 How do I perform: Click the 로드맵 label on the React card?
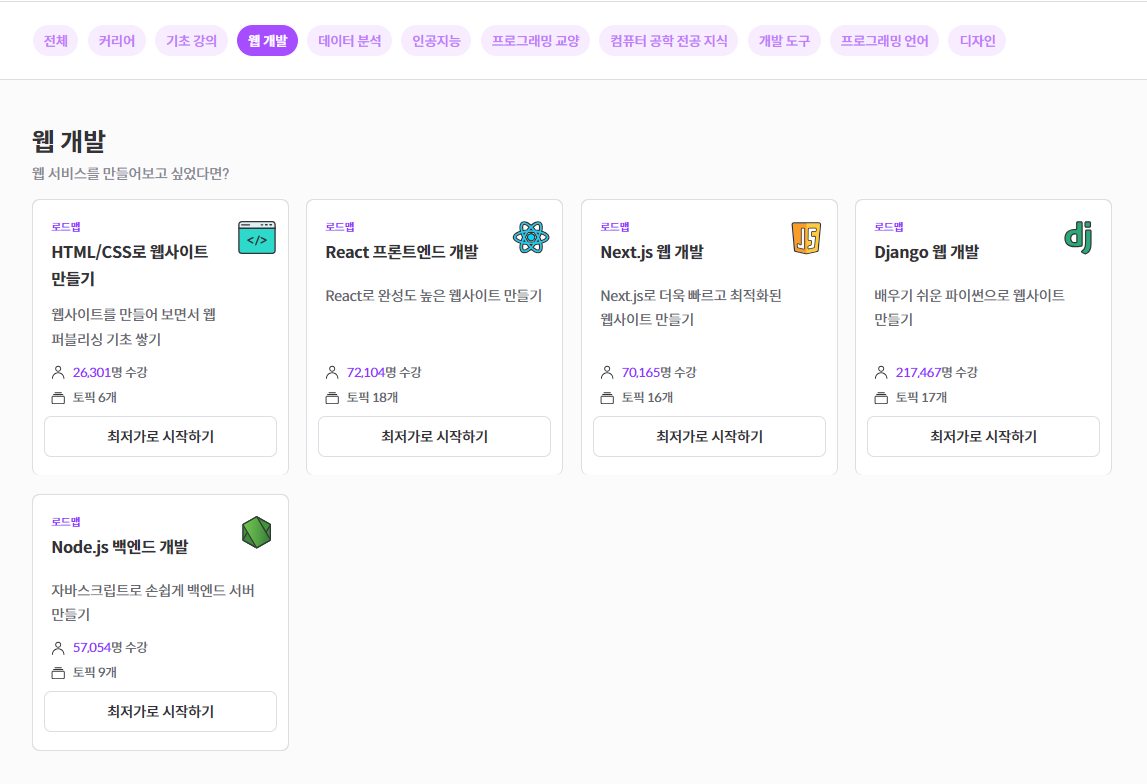point(340,227)
